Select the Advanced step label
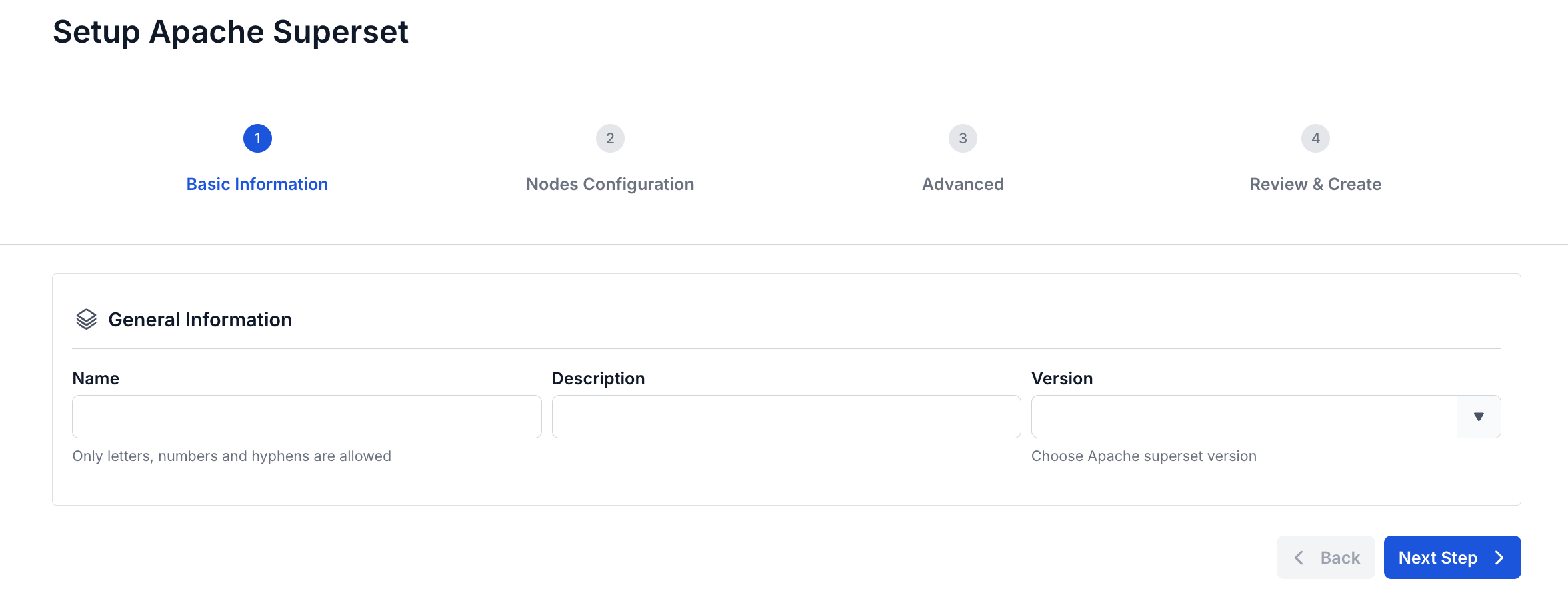Image resolution: width=1568 pixels, height=613 pixels. tap(963, 184)
